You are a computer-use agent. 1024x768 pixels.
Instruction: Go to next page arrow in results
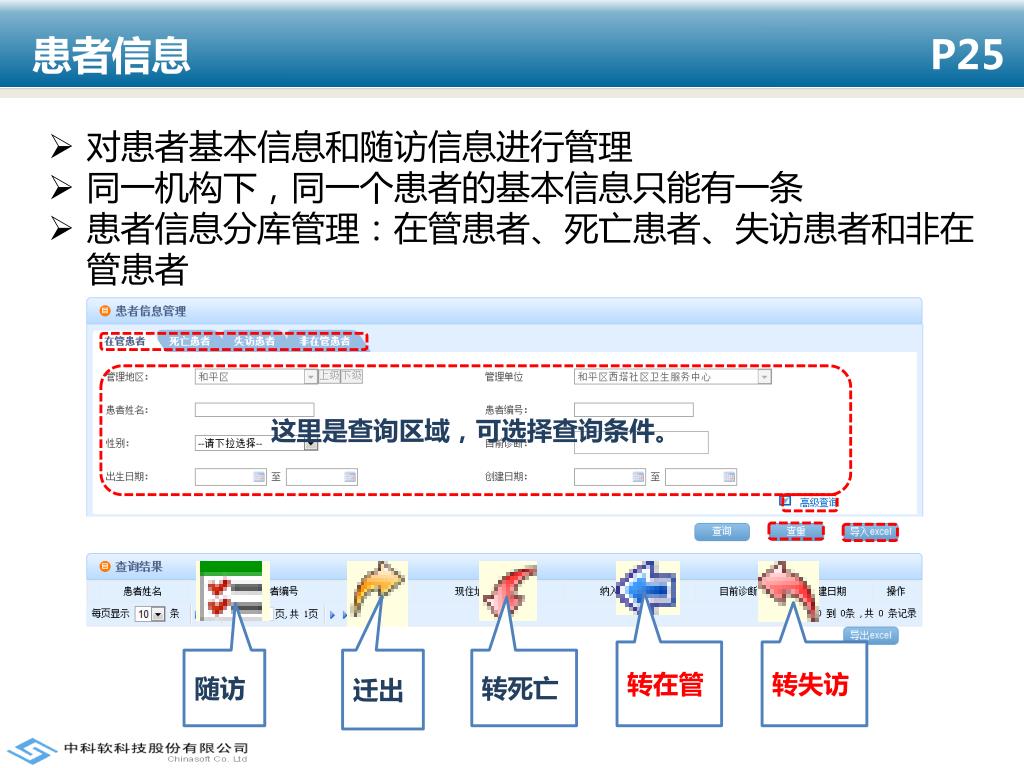pyautogui.click(x=332, y=615)
